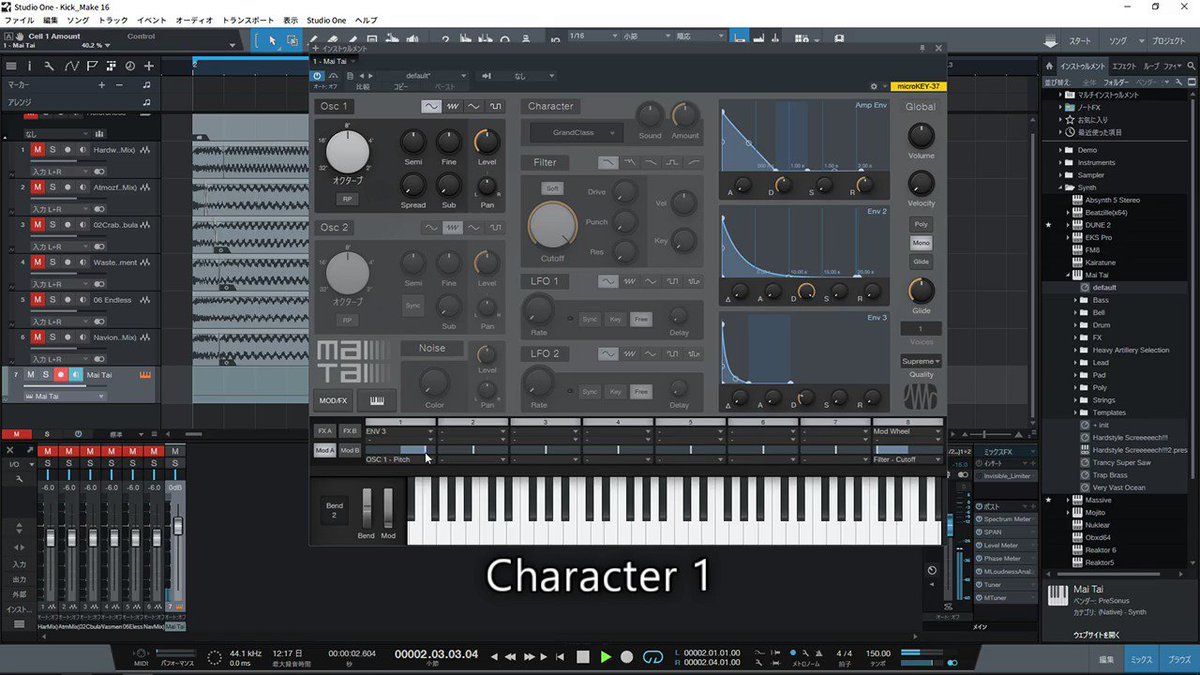Viewport: 1200px width, 675px height.
Task: Select the arrow tool in toolbar
Action: tap(271, 40)
